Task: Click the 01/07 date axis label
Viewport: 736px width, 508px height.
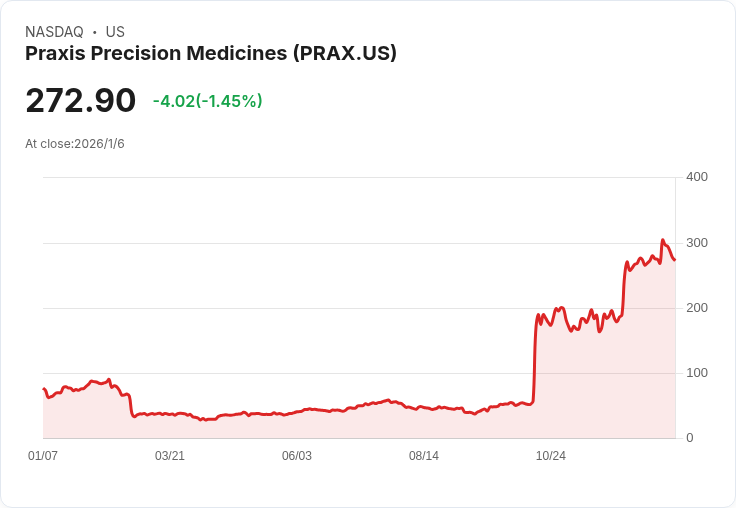Action: click(x=43, y=455)
